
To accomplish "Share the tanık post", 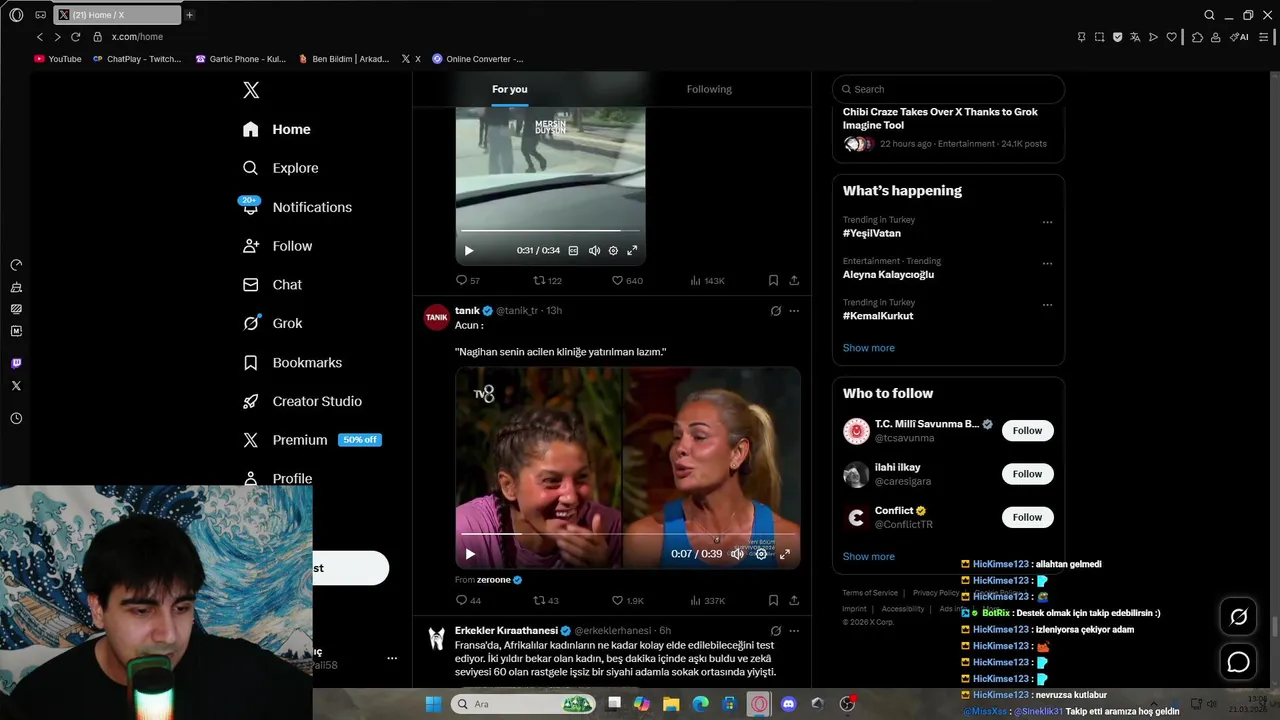I will 794,601.
